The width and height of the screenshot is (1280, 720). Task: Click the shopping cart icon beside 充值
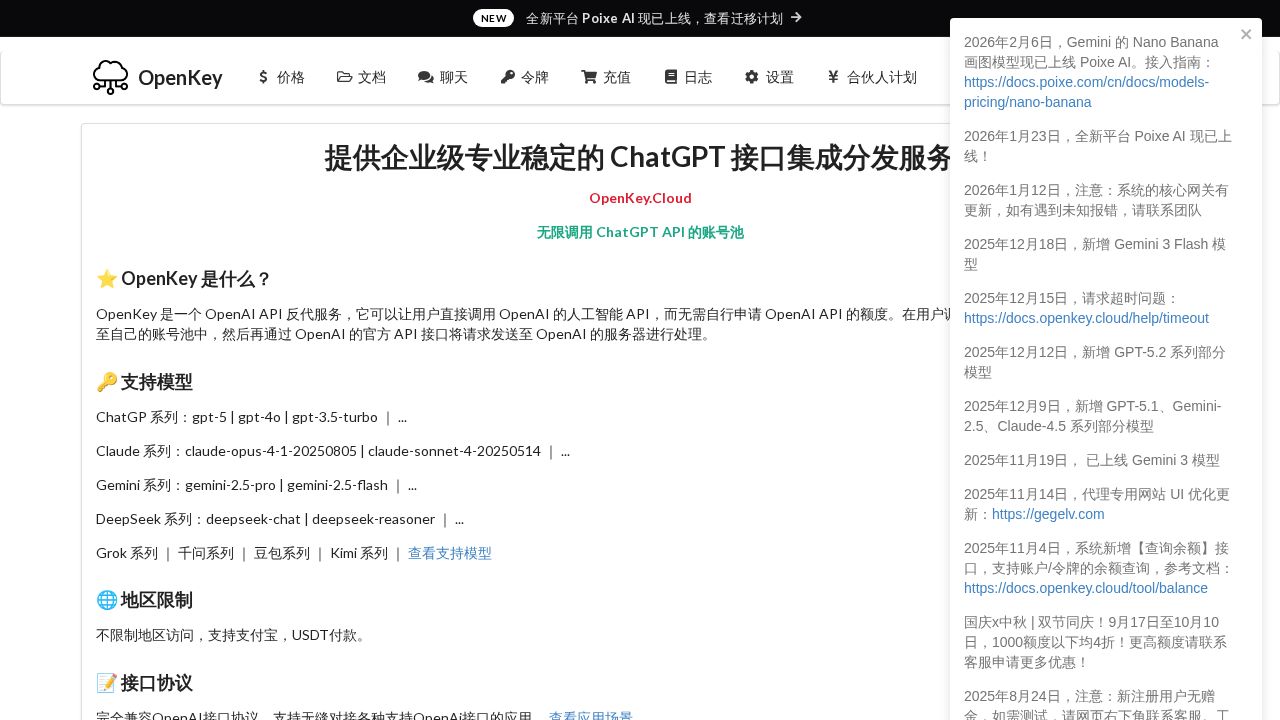[x=589, y=77]
